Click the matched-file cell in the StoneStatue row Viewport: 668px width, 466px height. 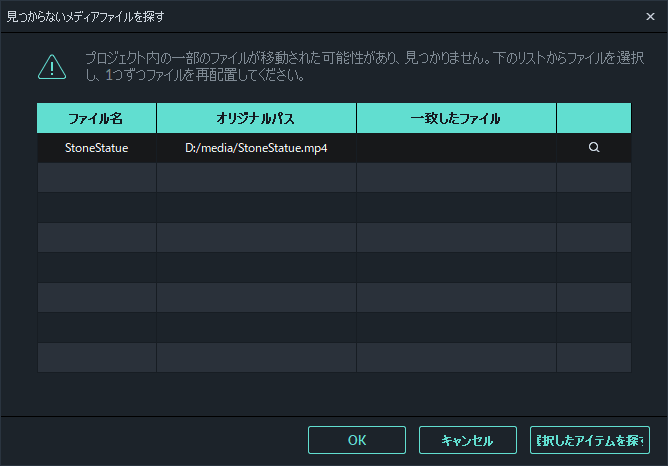coord(456,148)
